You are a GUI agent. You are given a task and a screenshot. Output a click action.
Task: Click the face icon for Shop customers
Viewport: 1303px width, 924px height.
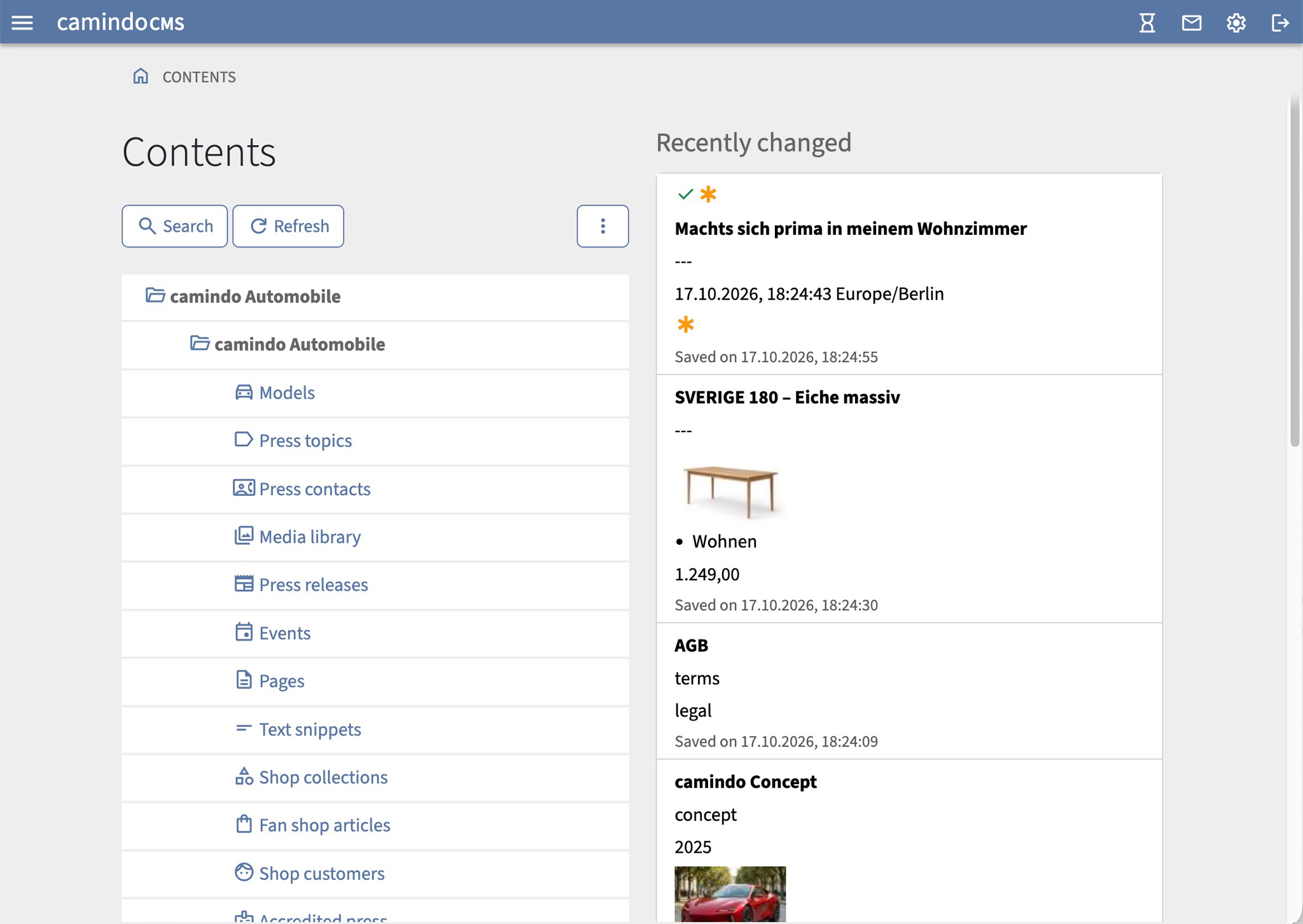coord(244,872)
